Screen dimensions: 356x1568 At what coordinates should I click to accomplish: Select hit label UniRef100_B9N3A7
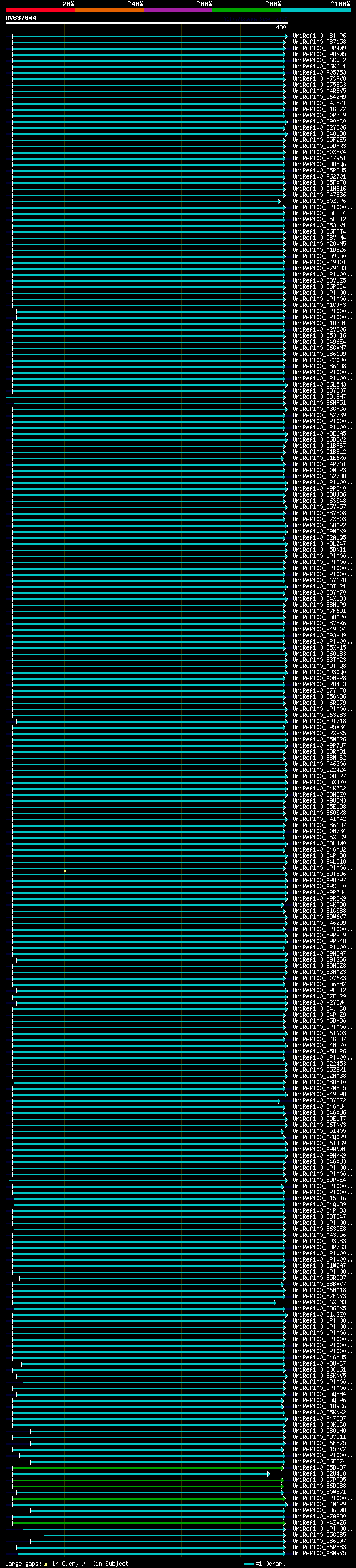(319, 954)
